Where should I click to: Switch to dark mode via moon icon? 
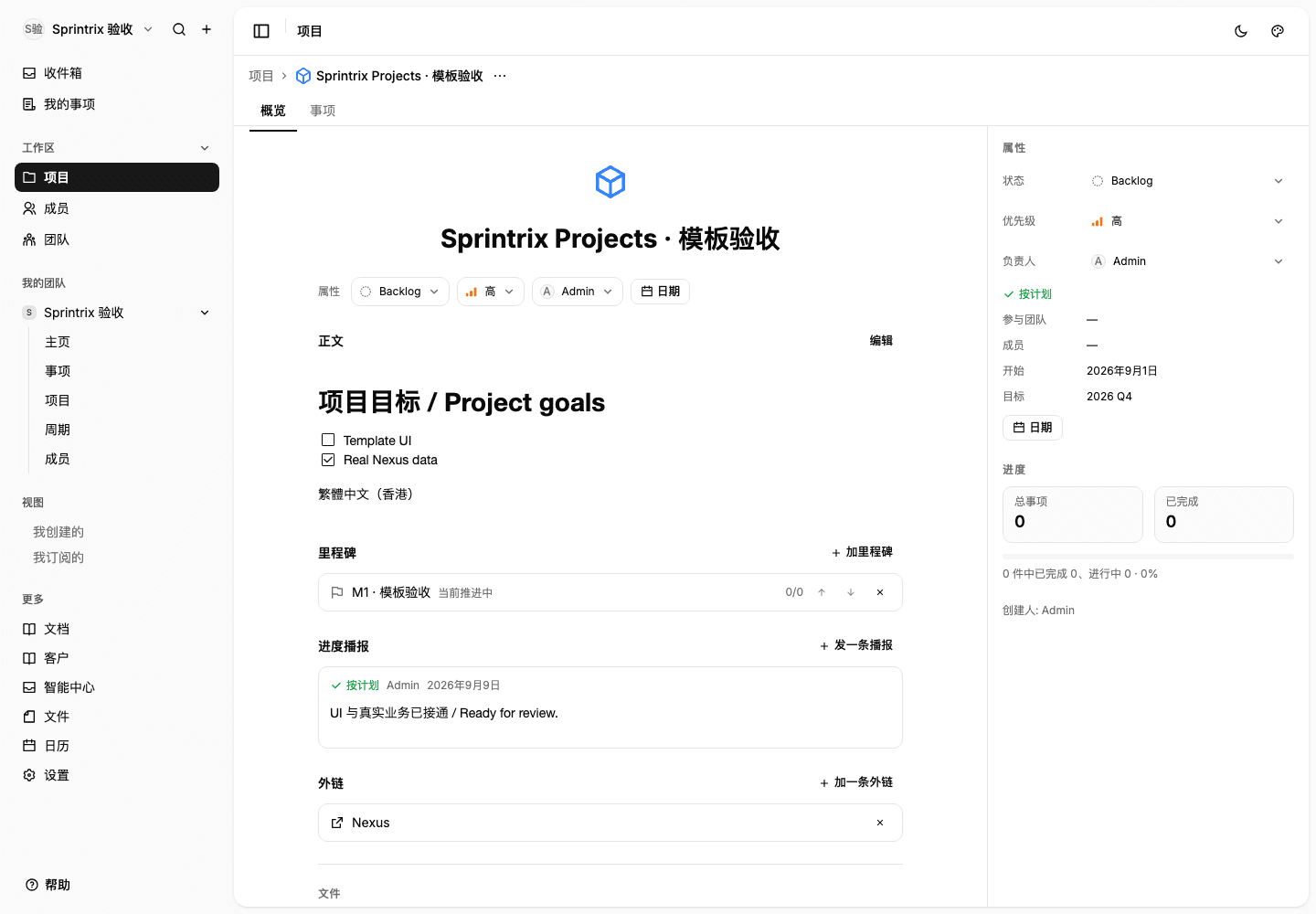(1241, 31)
